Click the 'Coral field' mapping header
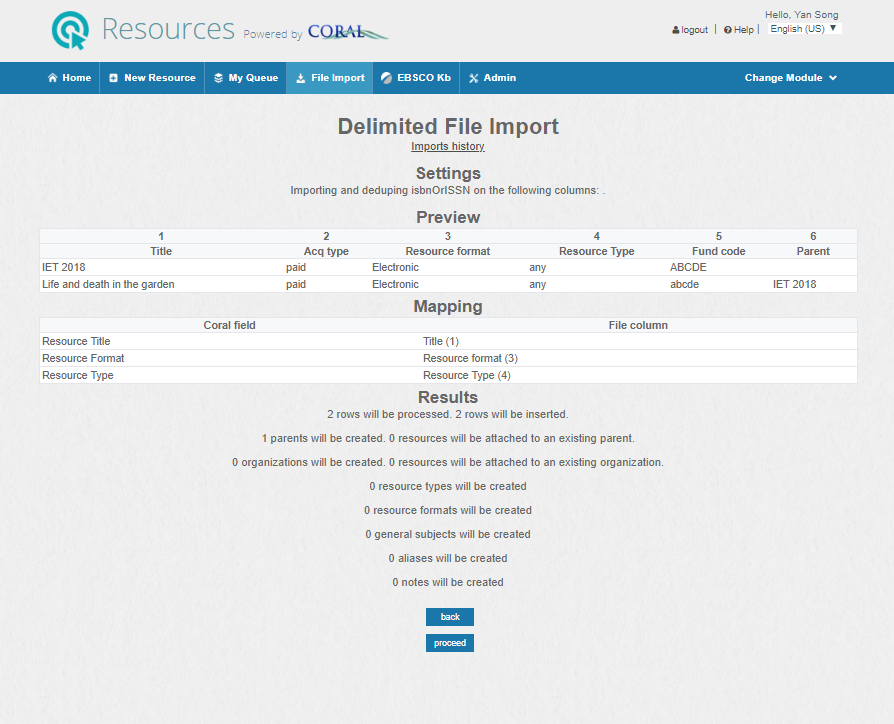The image size is (894, 724). point(229,326)
